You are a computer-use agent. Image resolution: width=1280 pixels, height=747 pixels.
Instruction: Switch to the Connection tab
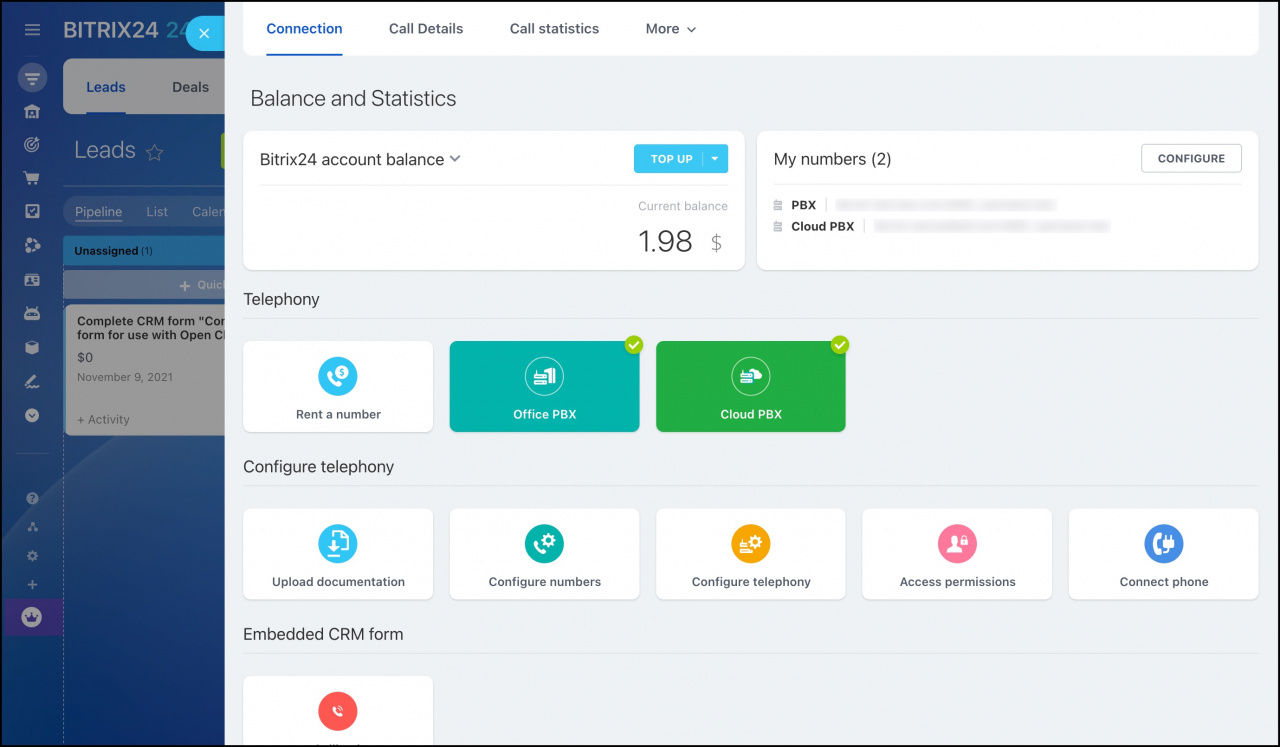pyautogui.click(x=304, y=29)
